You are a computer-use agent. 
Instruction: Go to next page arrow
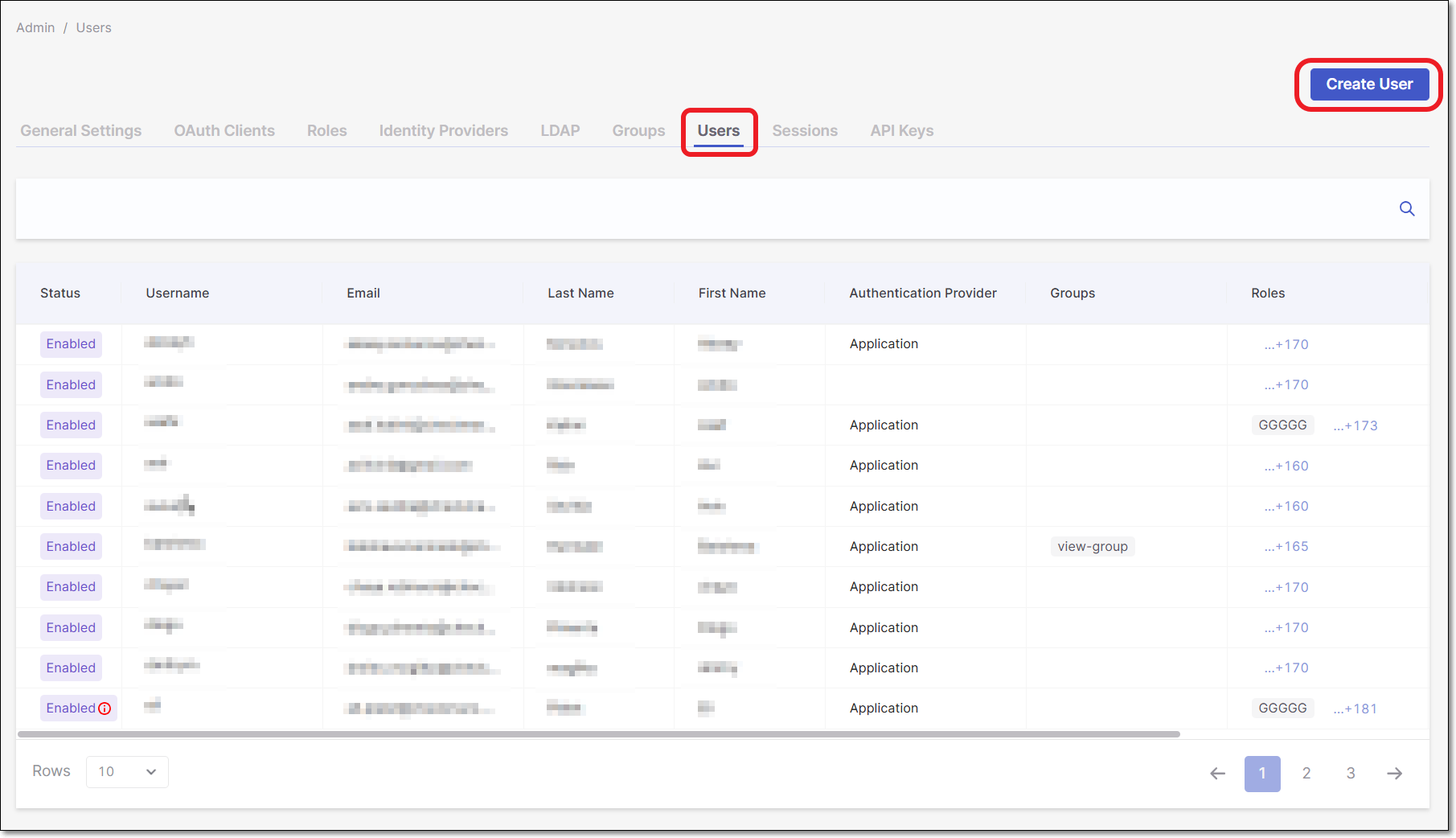1395,774
